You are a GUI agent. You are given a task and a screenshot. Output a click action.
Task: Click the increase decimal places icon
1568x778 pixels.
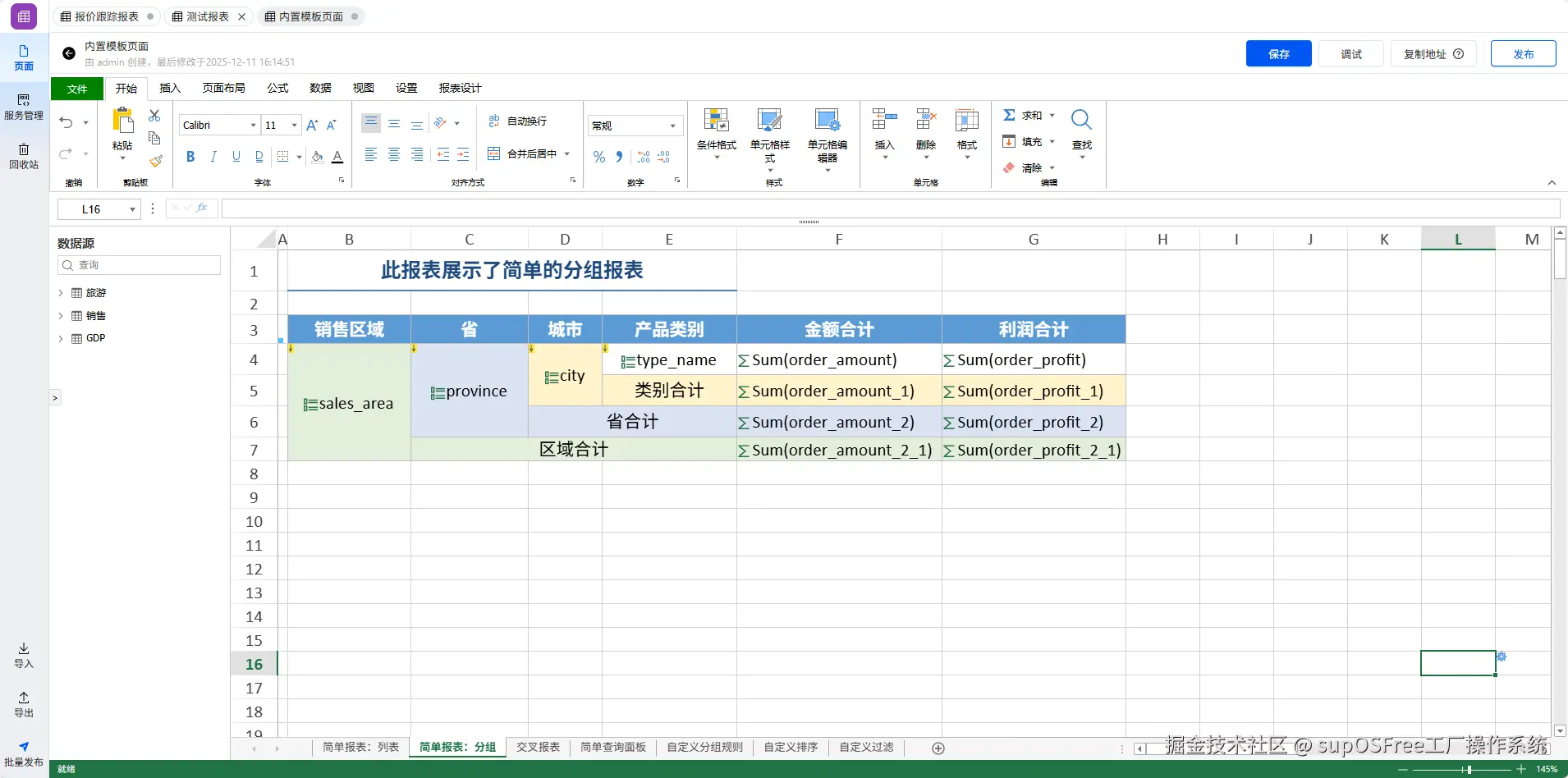point(644,157)
